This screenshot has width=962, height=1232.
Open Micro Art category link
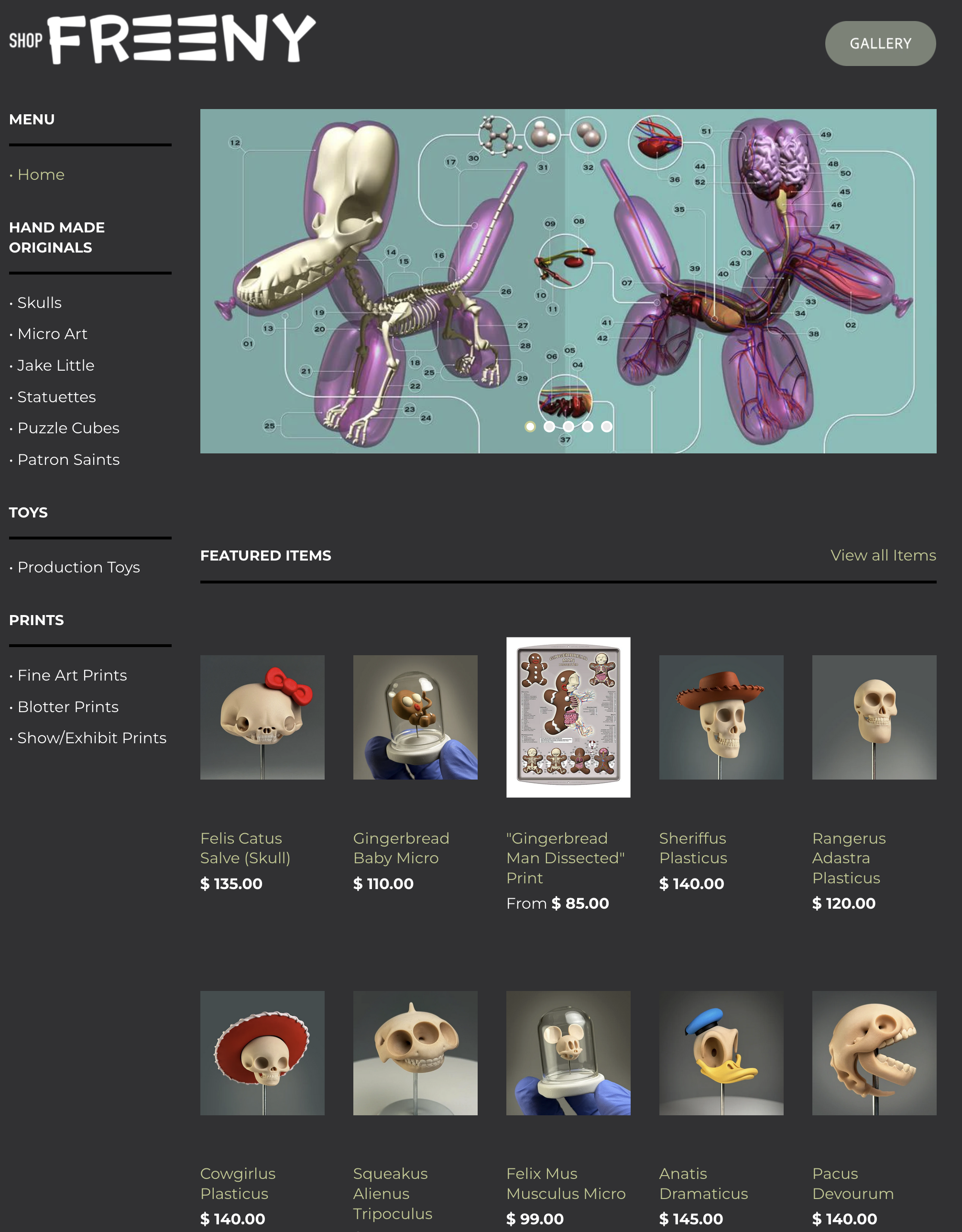pos(53,334)
